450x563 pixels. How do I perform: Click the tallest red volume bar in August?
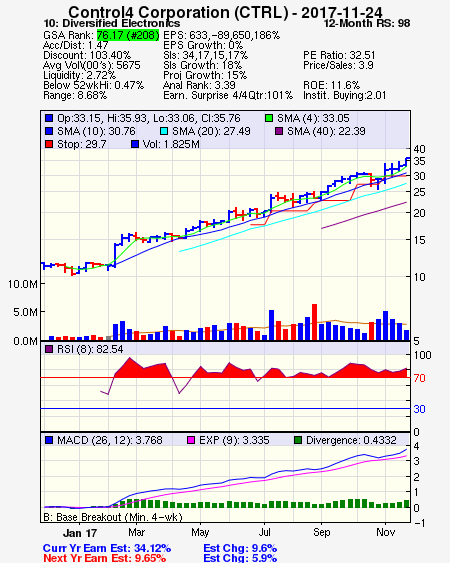(314, 322)
